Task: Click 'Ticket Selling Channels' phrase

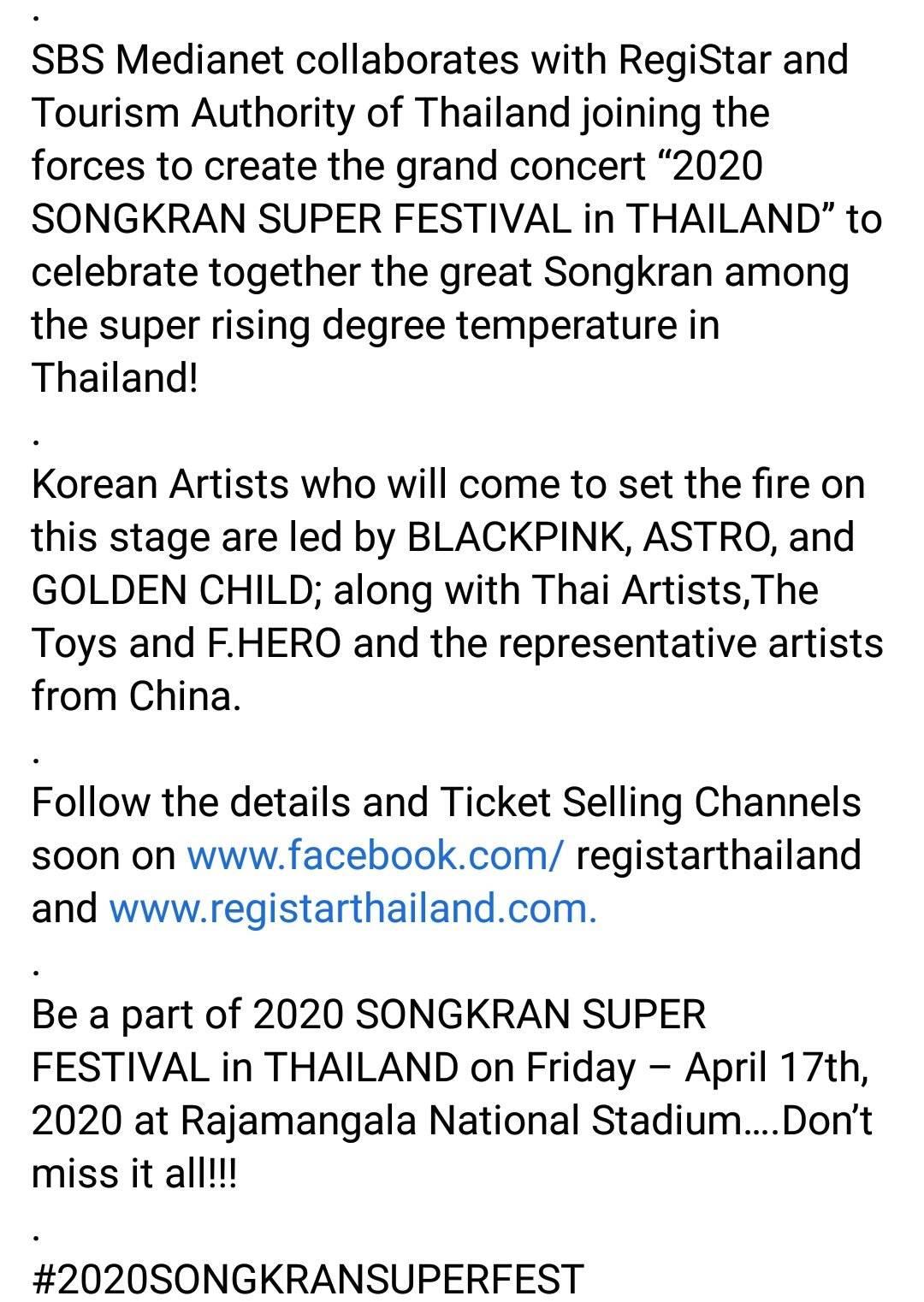Action: pos(650,802)
